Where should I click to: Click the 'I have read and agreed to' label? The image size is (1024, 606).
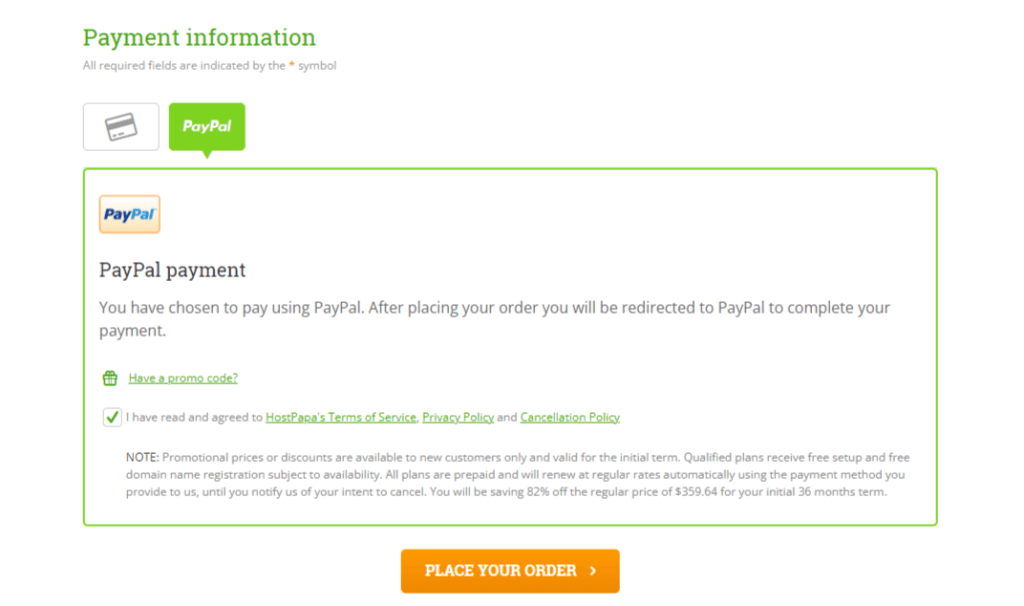click(x=194, y=417)
